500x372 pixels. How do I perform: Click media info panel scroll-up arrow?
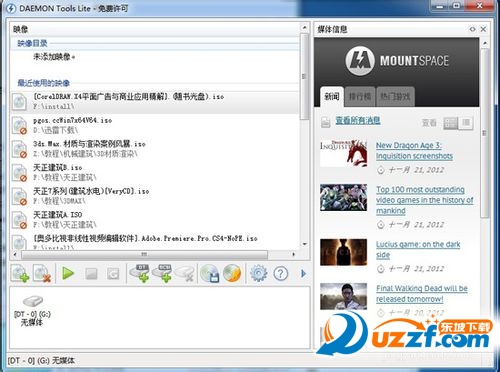pyautogui.click(x=485, y=43)
